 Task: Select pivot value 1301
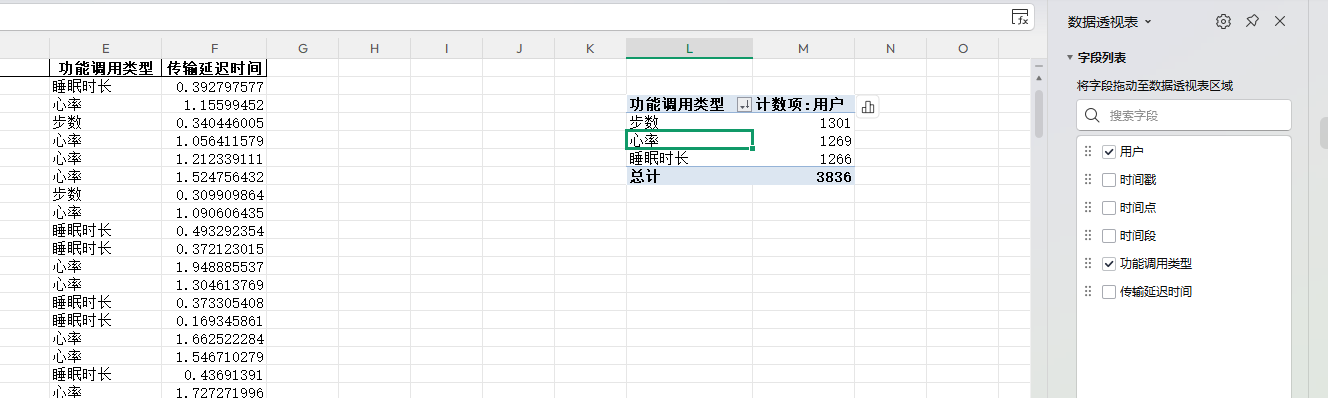tap(804, 122)
